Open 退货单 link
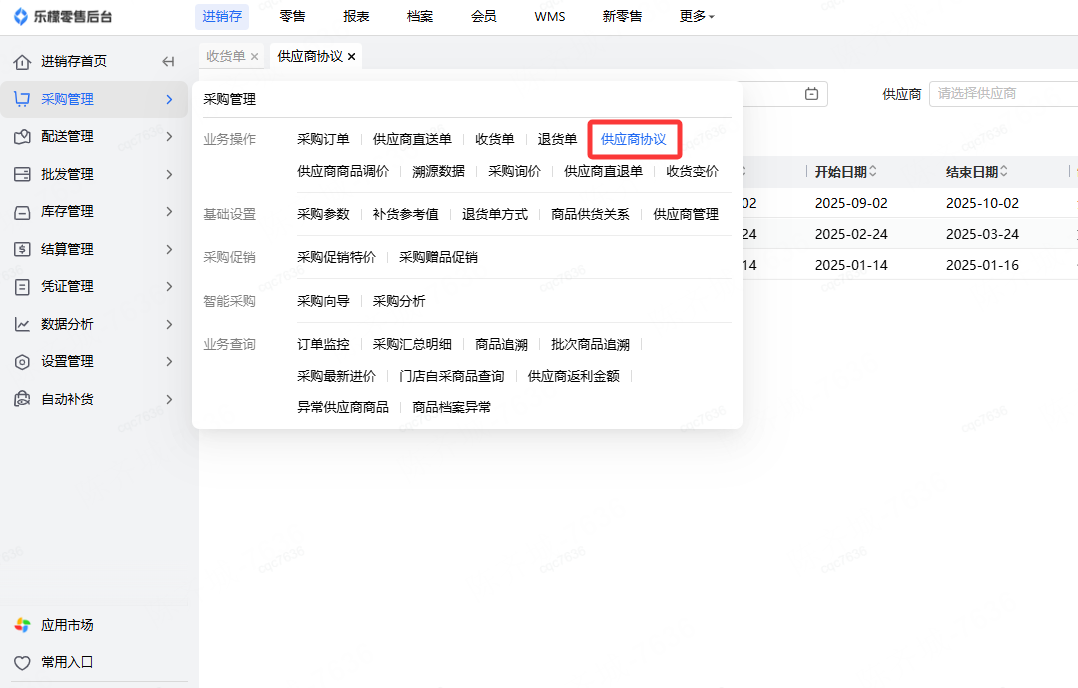Viewport: 1078px width, 688px height. coord(557,140)
